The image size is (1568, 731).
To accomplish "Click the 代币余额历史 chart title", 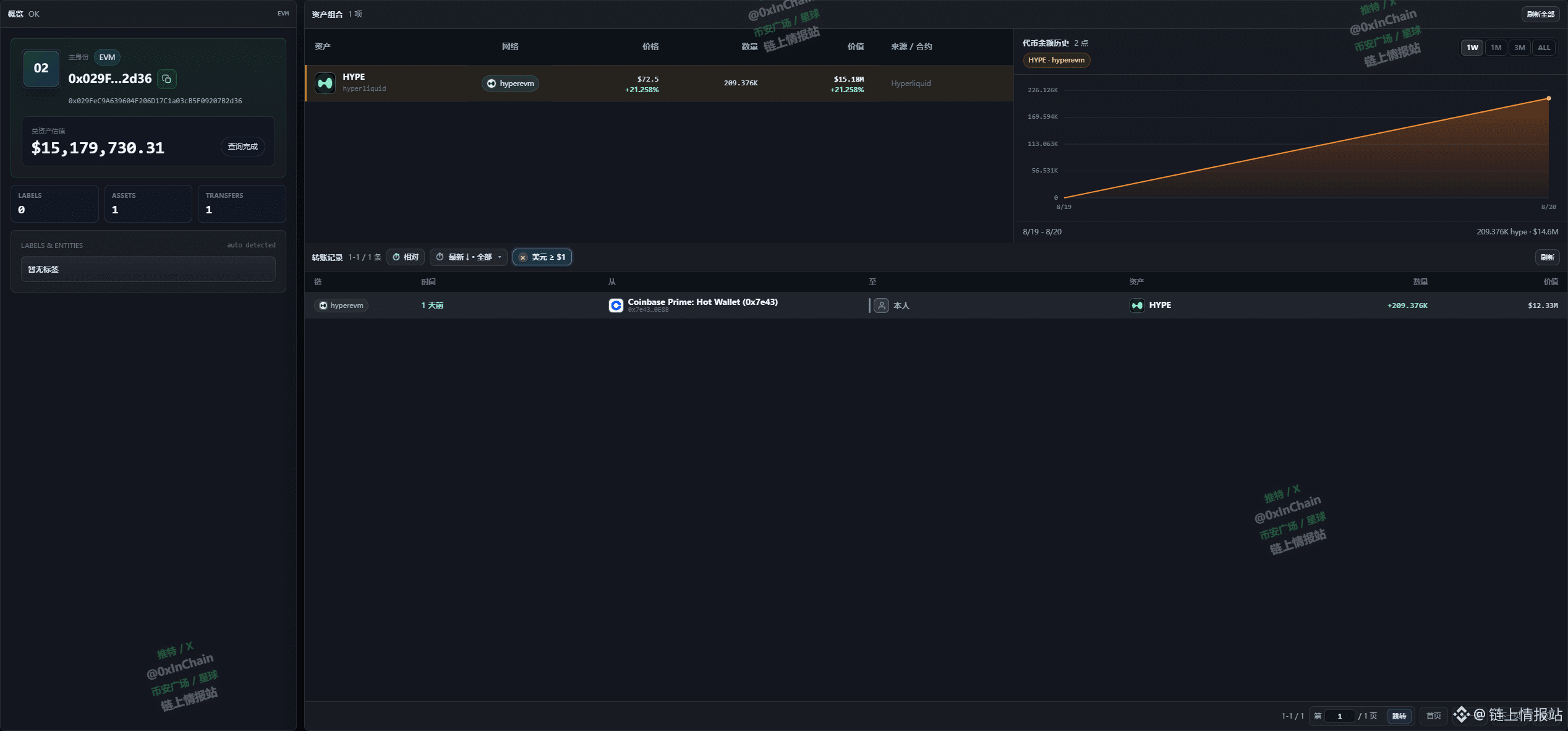I will 1046,43.
